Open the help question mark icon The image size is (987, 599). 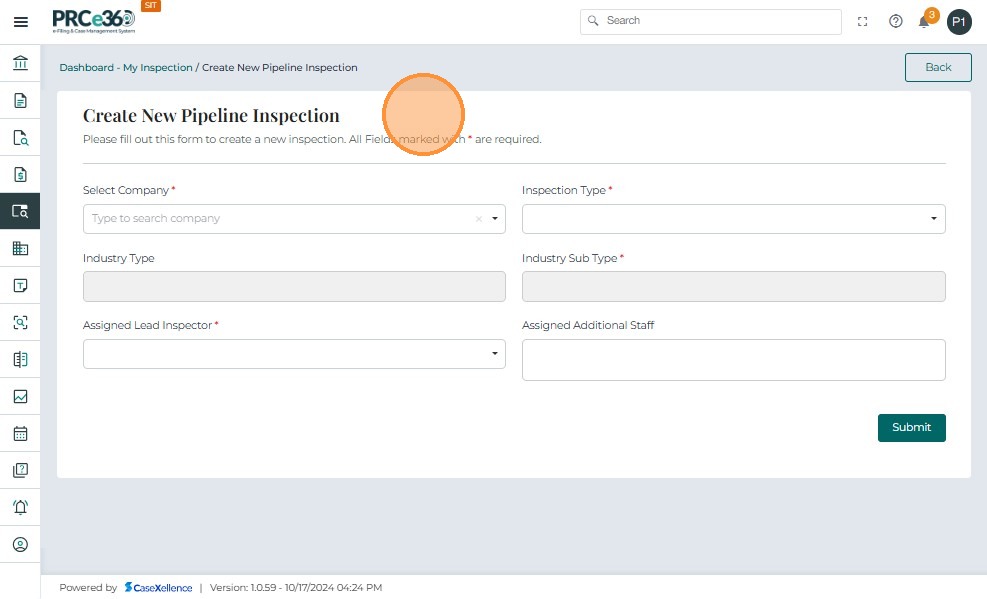(896, 21)
